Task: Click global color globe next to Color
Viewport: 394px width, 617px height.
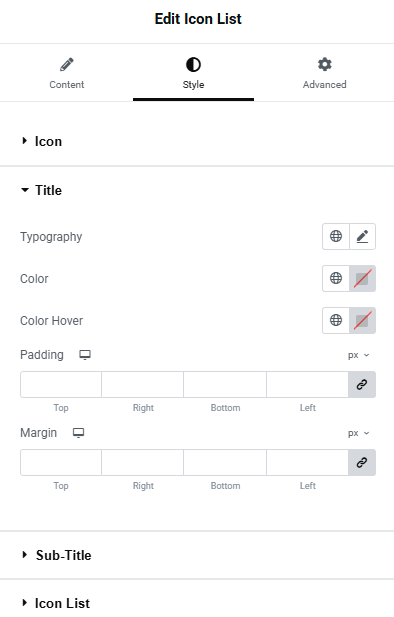Action: click(336, 279)
